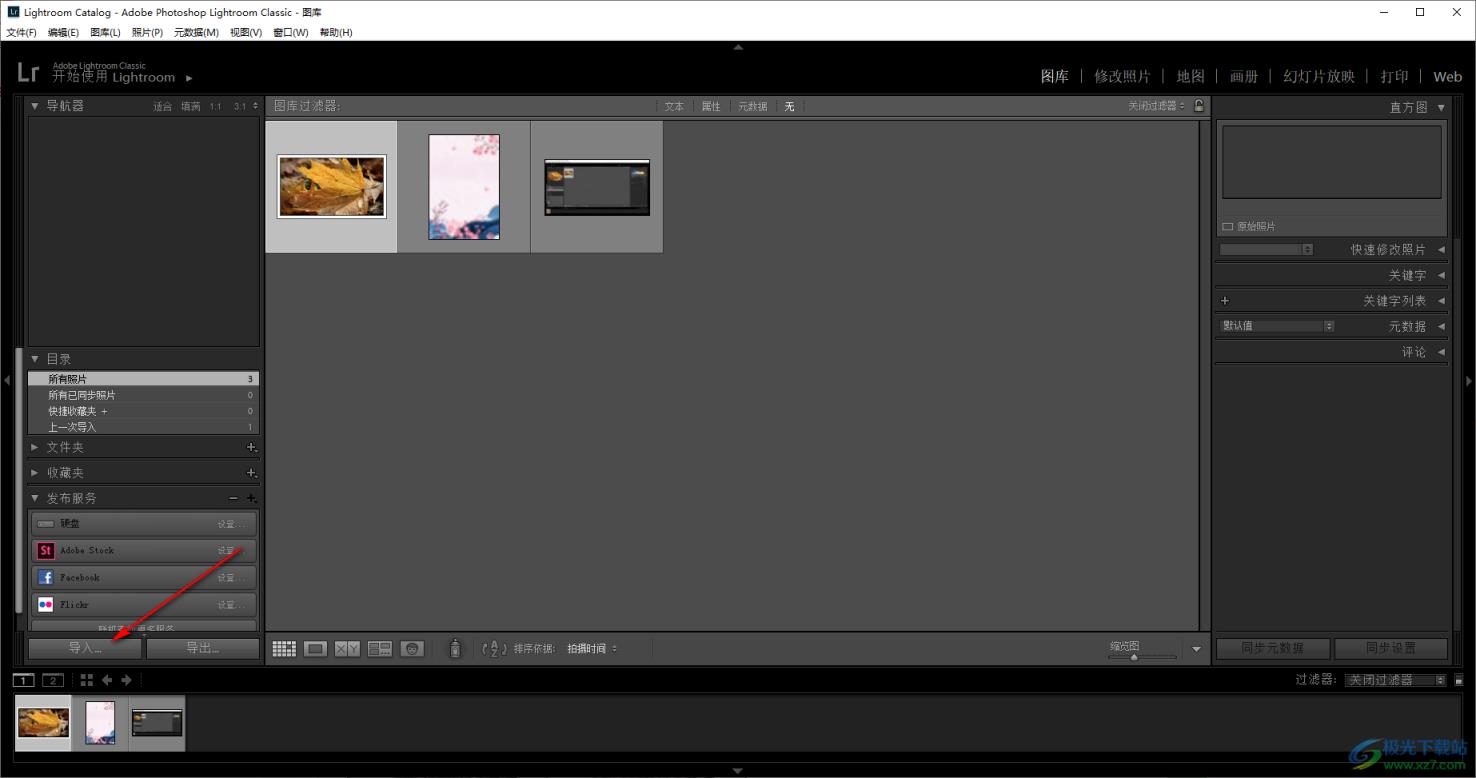Hide the right panel with edge arrow
The height and width of the screenshot is (778, 1476).
(x=1469, y=380)
